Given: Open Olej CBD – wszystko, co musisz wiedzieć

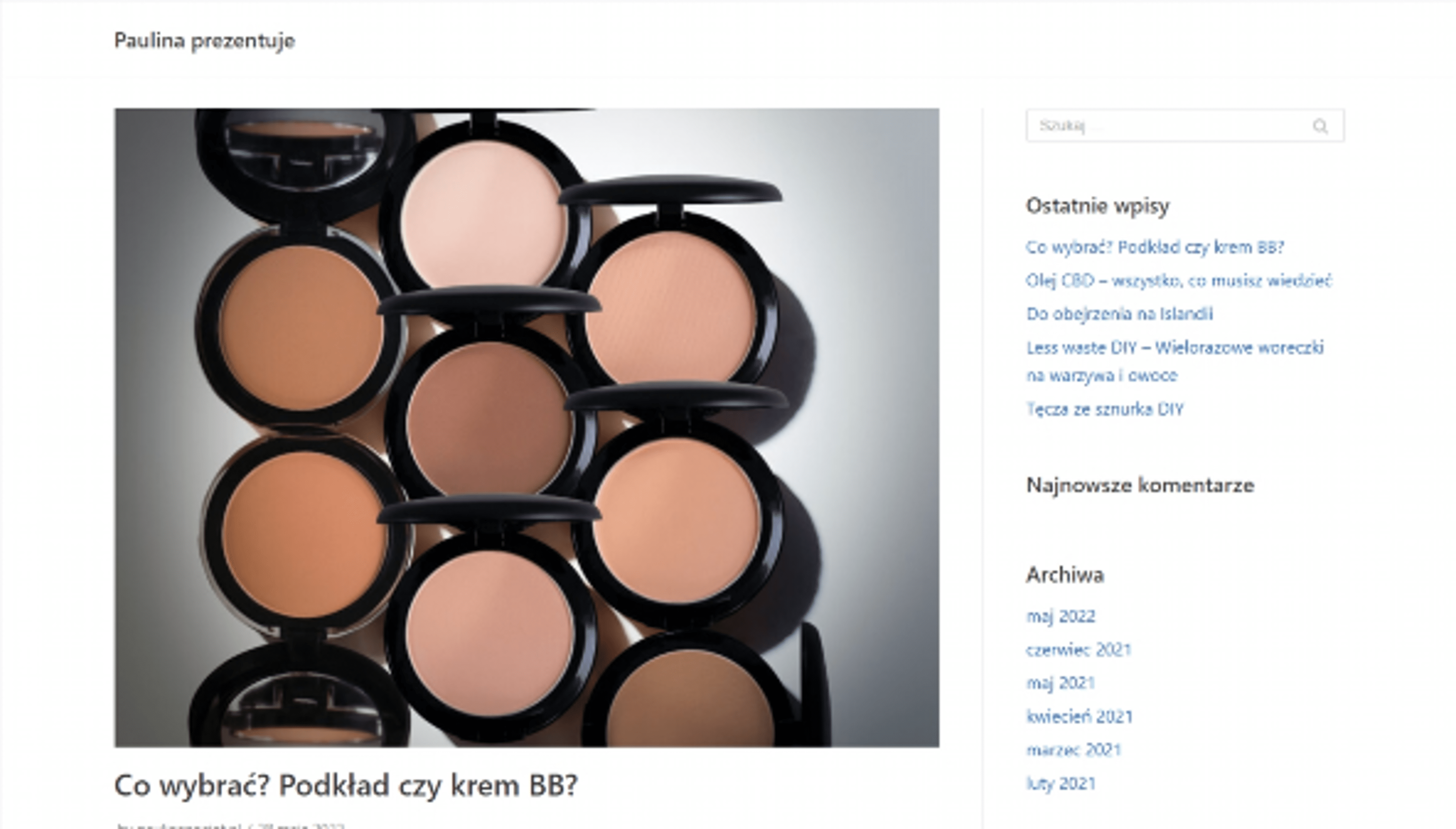Looking at the screenshot, I should (x=1179, y=281).
